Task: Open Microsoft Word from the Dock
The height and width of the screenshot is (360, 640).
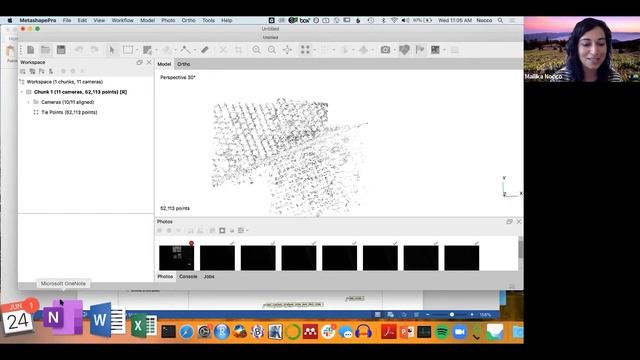Action: click(107, 320)
